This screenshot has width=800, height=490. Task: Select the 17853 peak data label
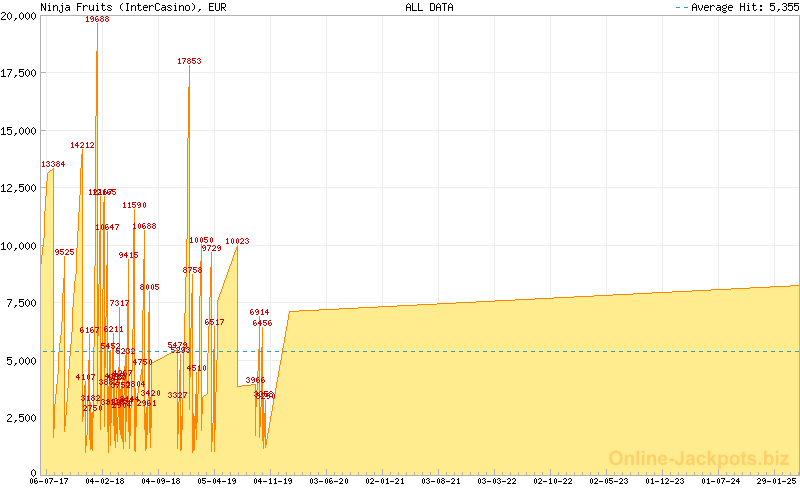tap(189, 61)
